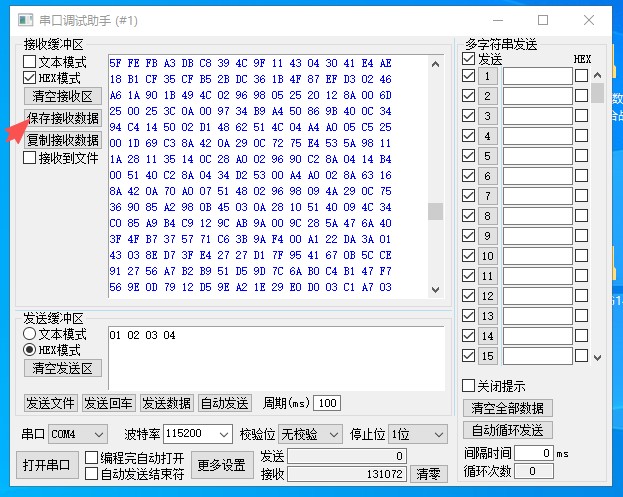Click receive buffer scrollbar up arrow
The height and width of the screenshot is (497, 623).
[435, 64]
